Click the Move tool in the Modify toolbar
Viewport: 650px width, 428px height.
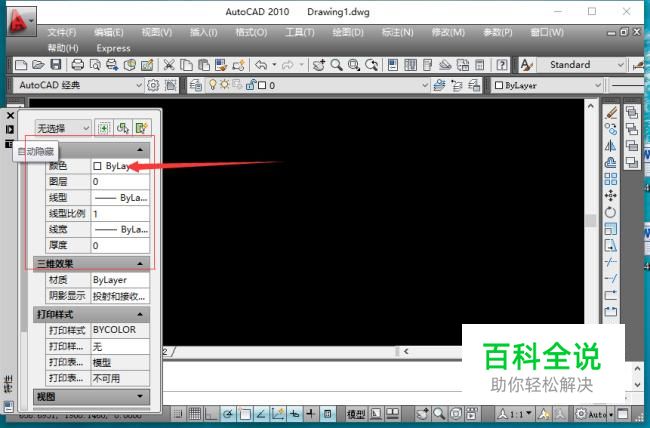tap(611, 195)
